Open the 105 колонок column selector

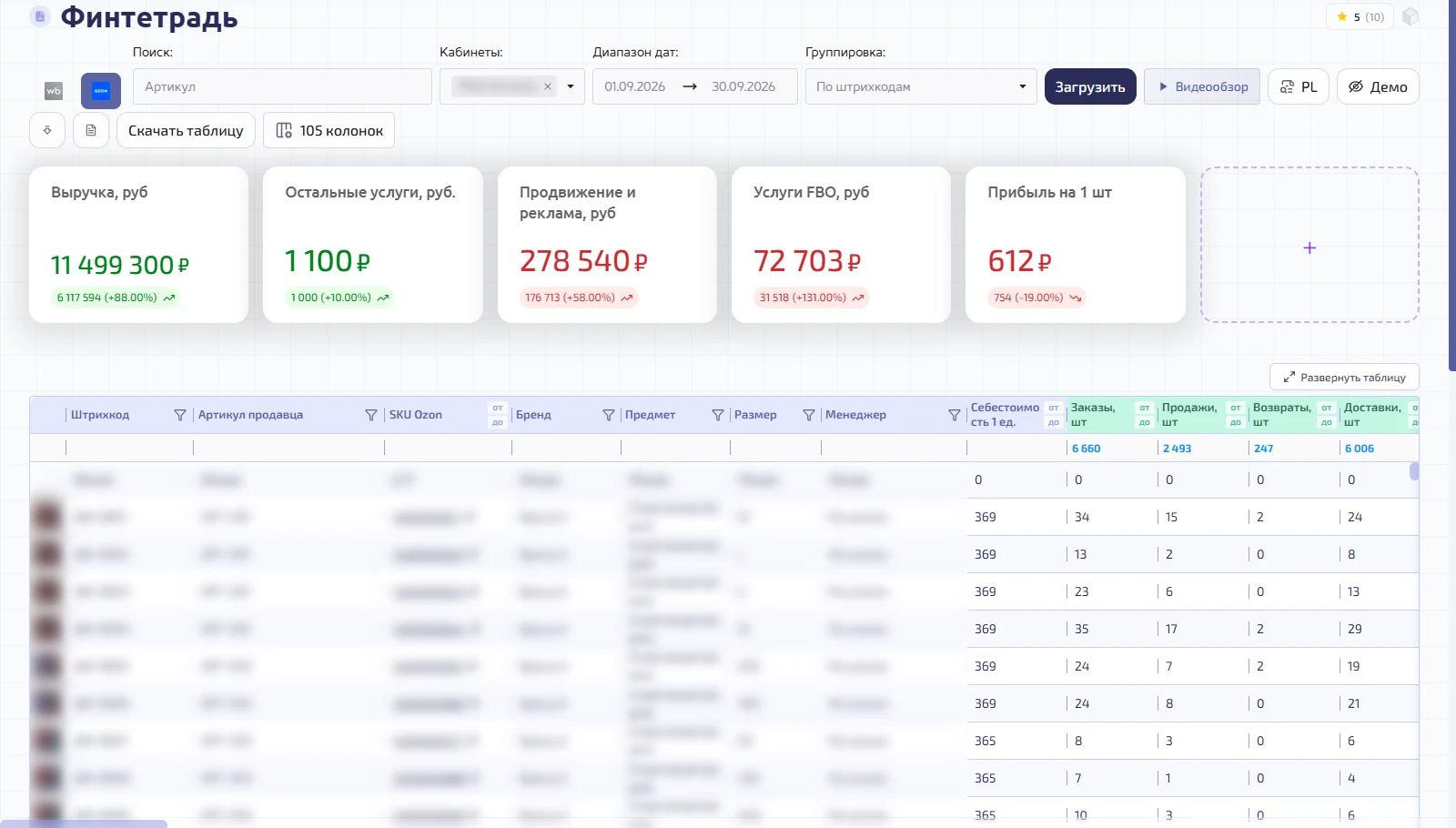pos(329,130)
